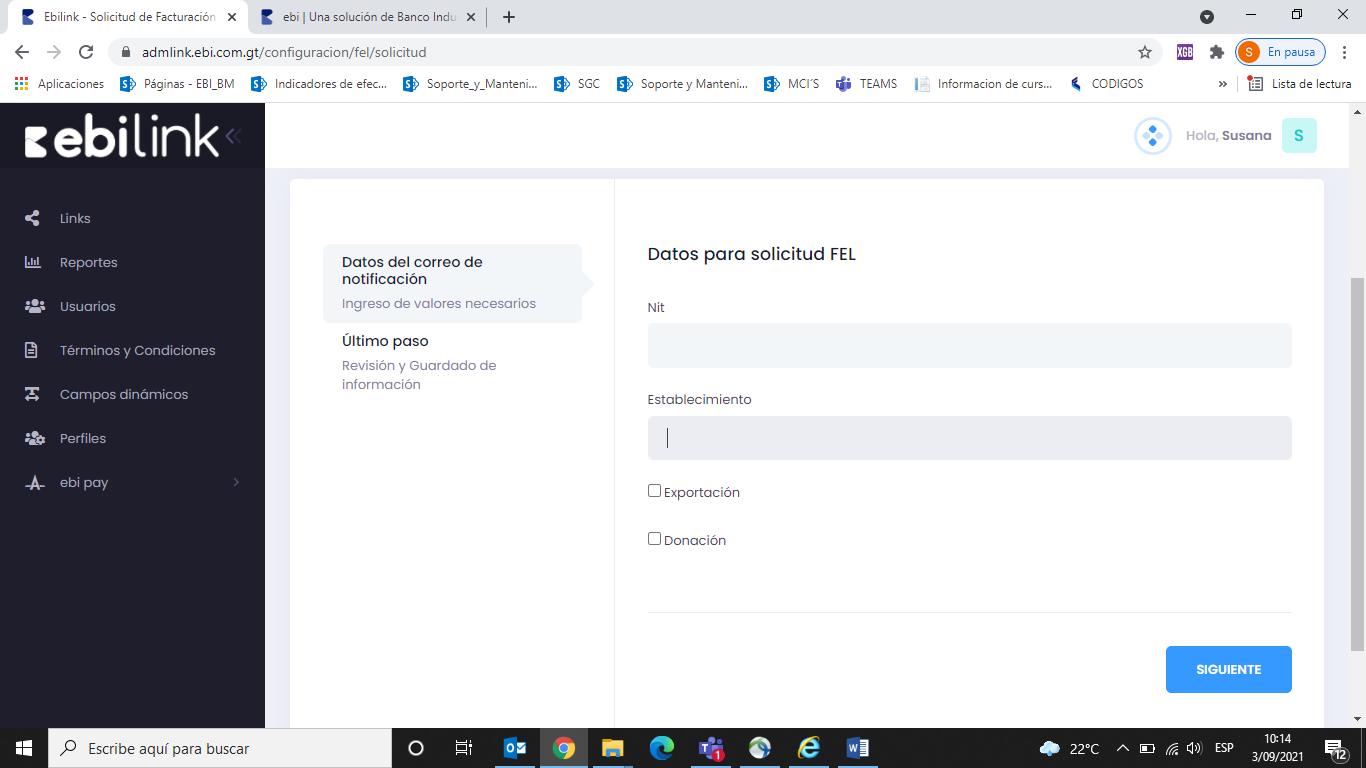Open the SGC bookmark
Image resolution: width=1366 pixels, height=768 pixels.
tap(577, 84)
